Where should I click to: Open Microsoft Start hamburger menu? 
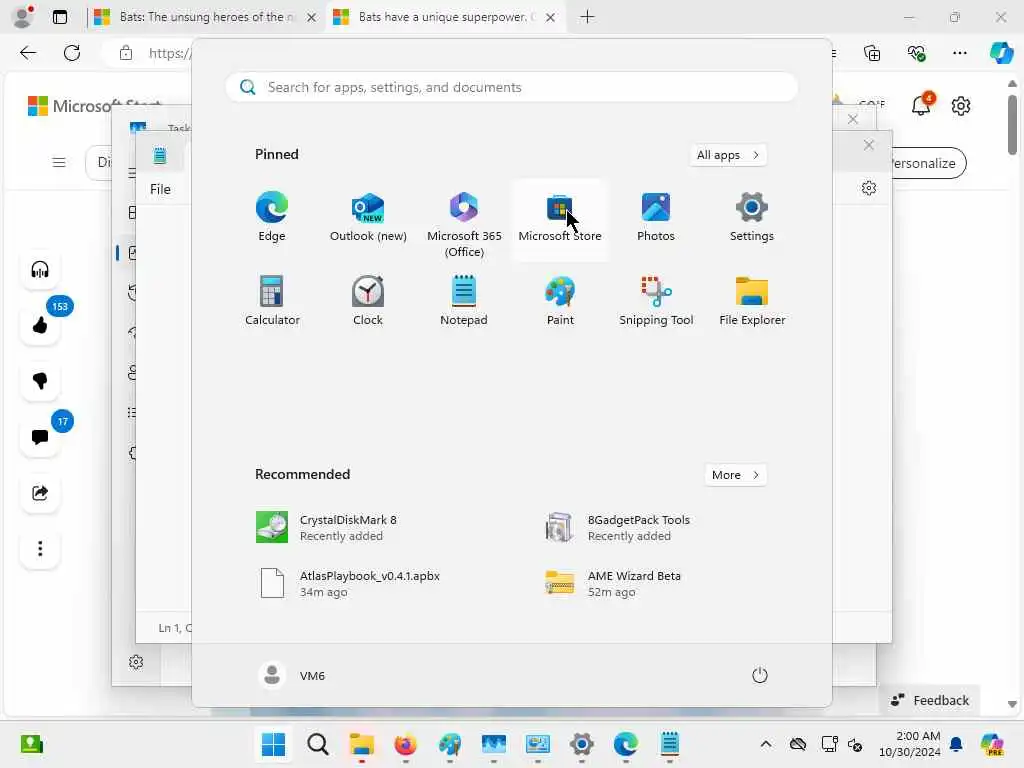59,162
